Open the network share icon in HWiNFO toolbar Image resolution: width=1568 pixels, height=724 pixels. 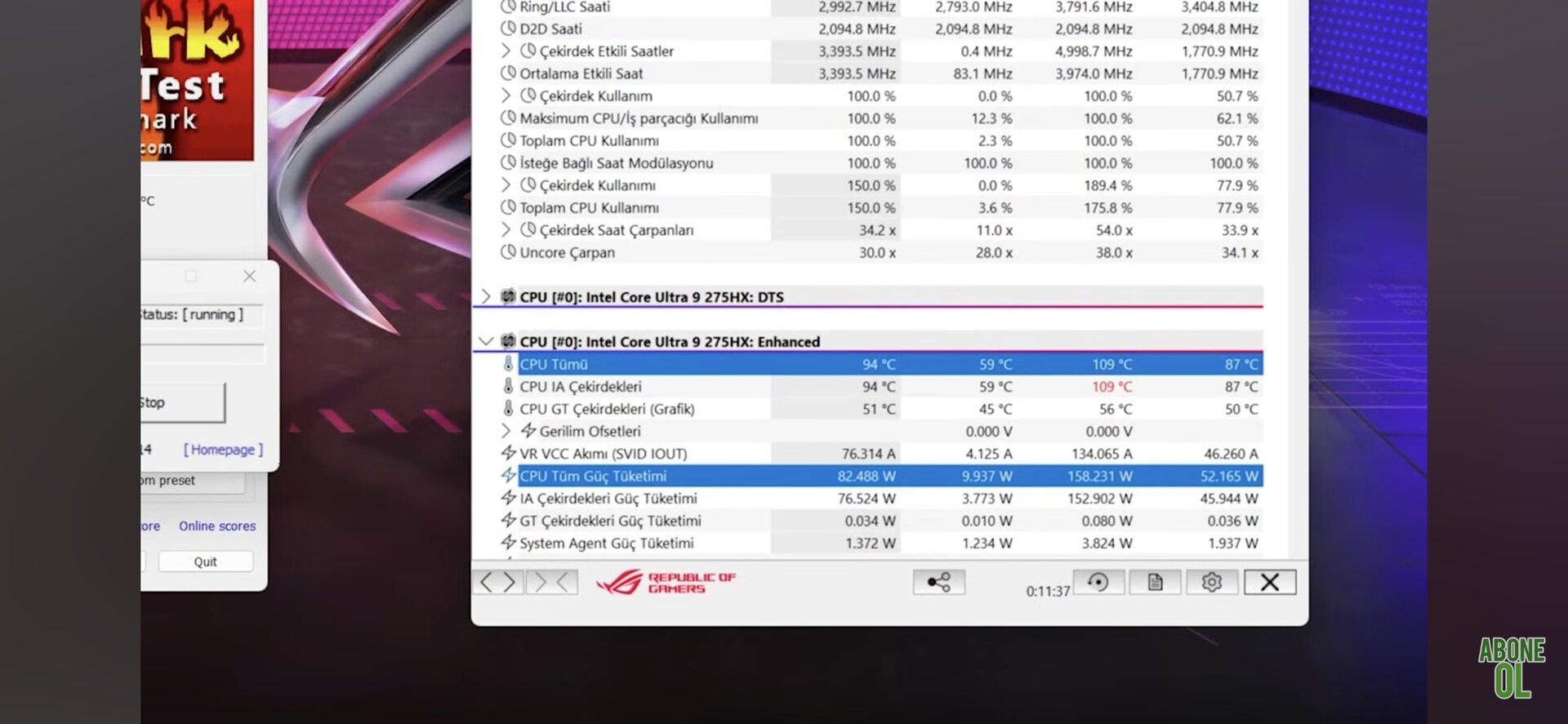click(x=938, y=582)
